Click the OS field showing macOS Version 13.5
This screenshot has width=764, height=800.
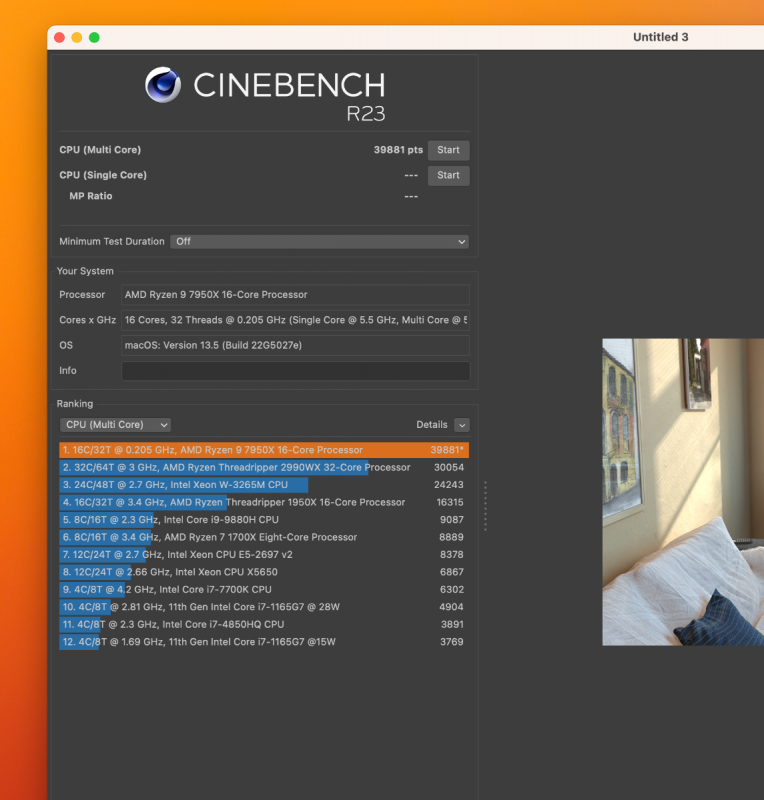(295, 345)
